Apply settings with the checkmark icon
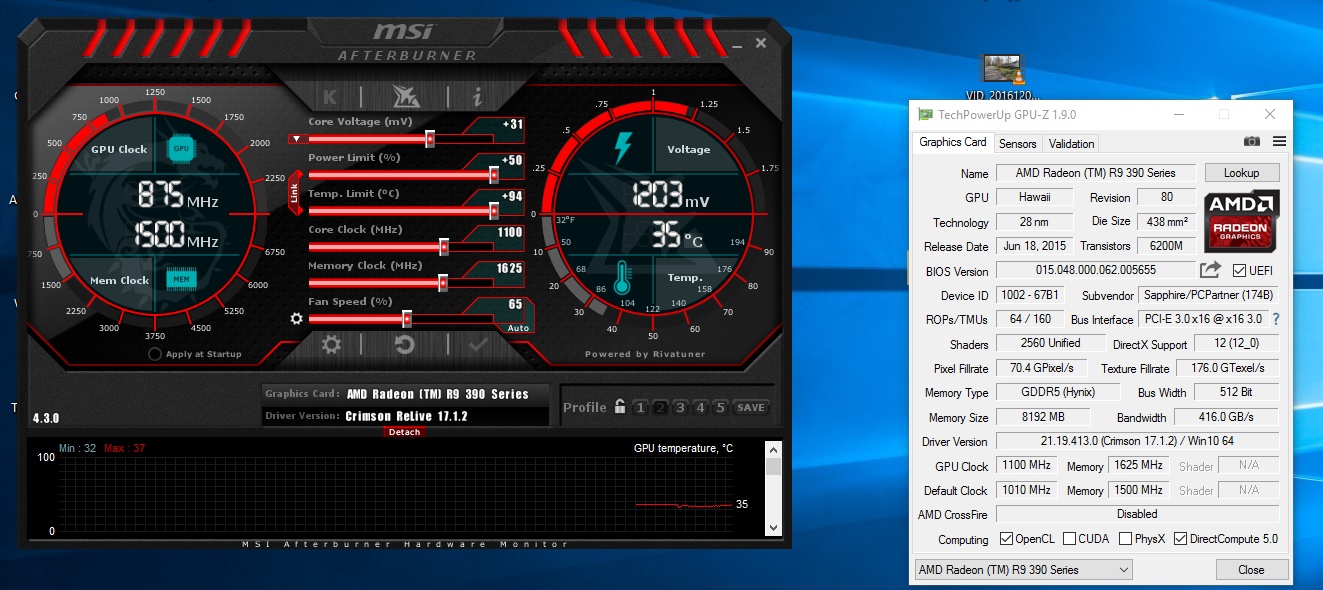Image resolution: width=1323 pixels, height=590 pixels. (x=478, y=345)
